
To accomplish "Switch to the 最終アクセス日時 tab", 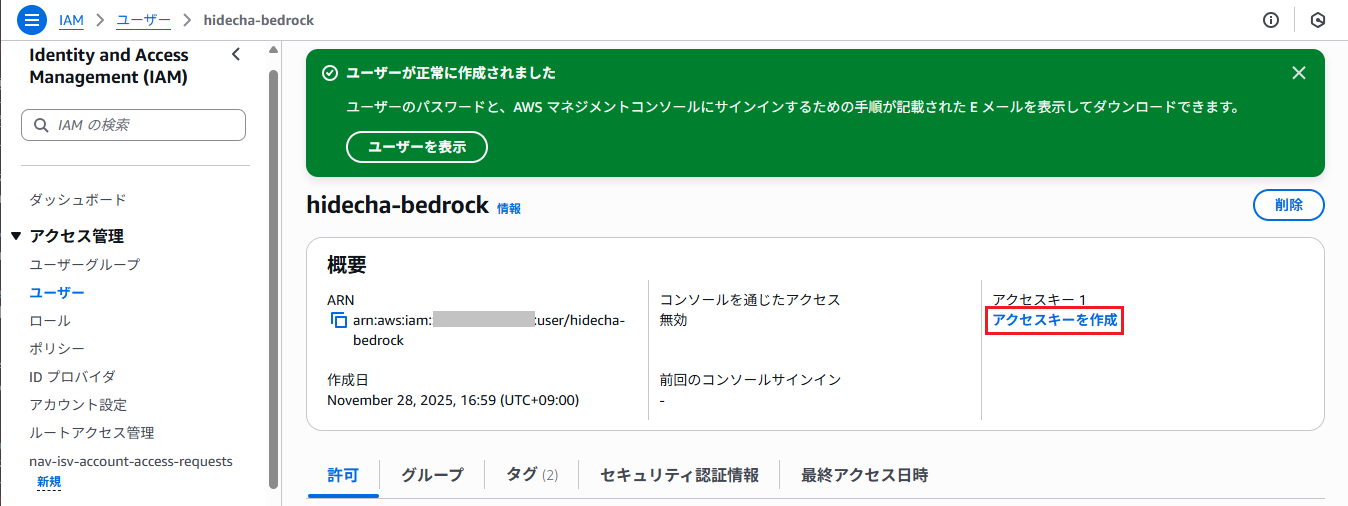I will (865, 475).
